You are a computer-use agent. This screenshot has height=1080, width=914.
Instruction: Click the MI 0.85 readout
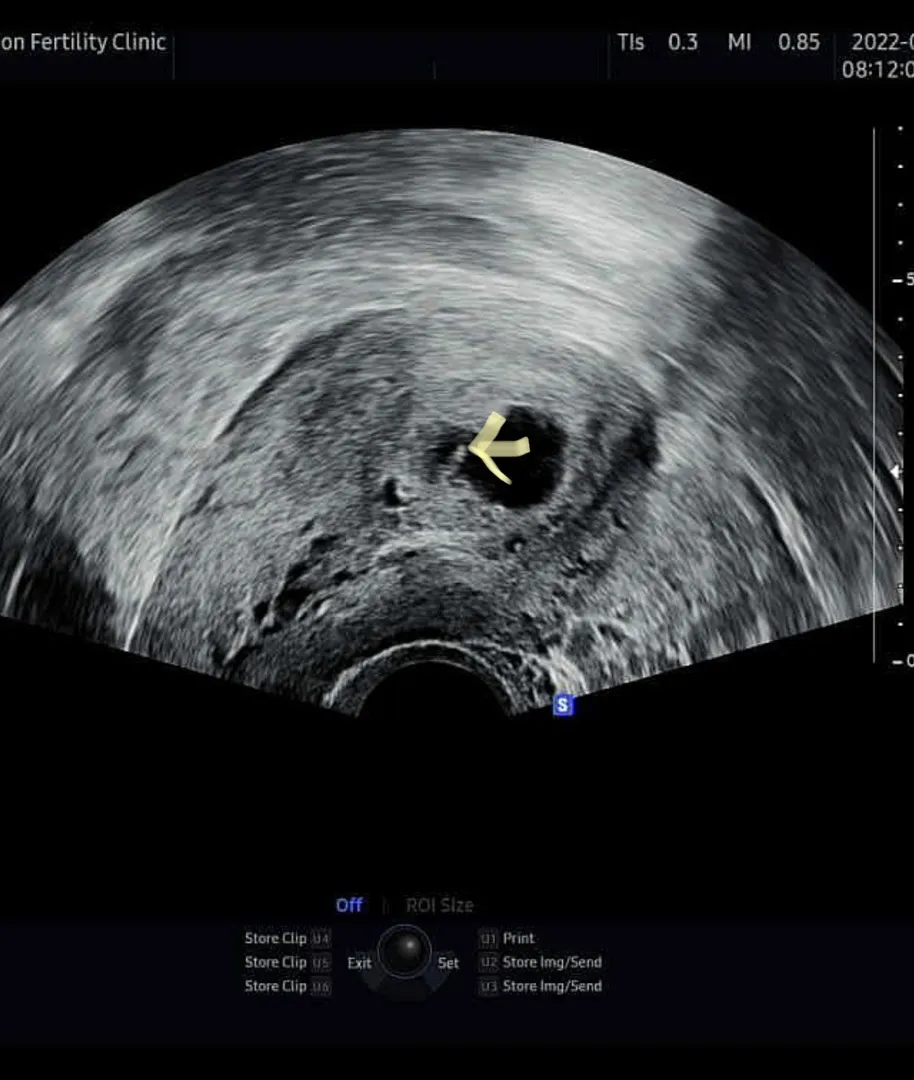click(x=773, y=42)
